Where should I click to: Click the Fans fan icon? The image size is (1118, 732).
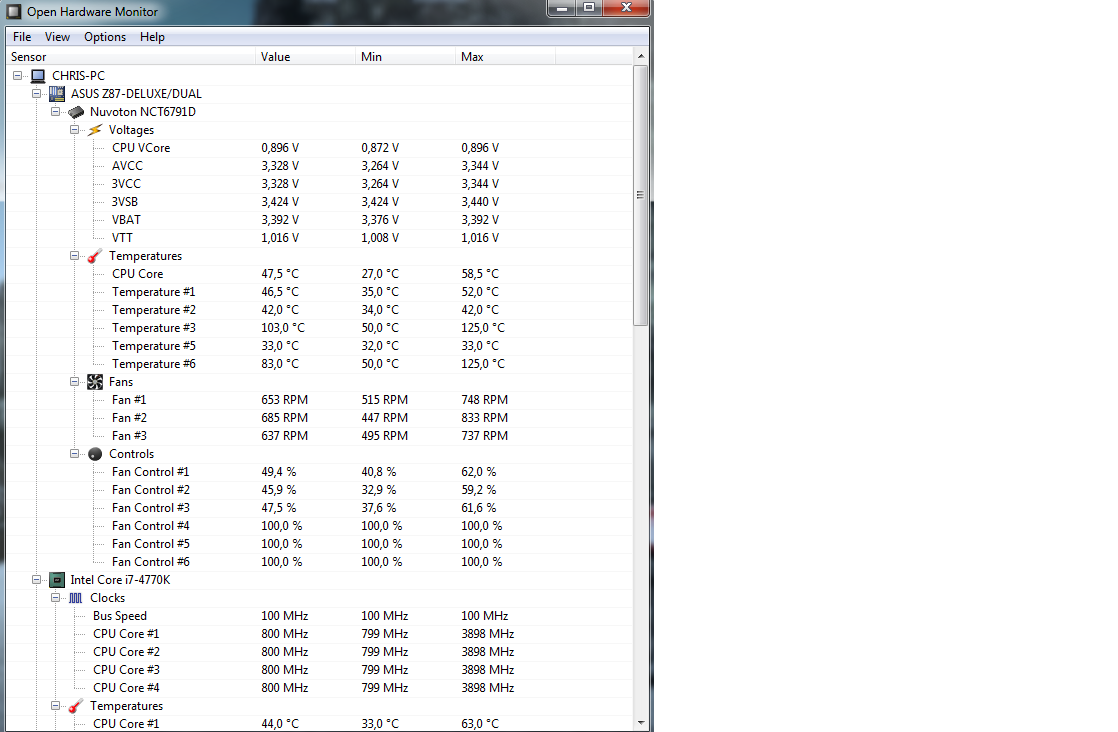point(95,382)
